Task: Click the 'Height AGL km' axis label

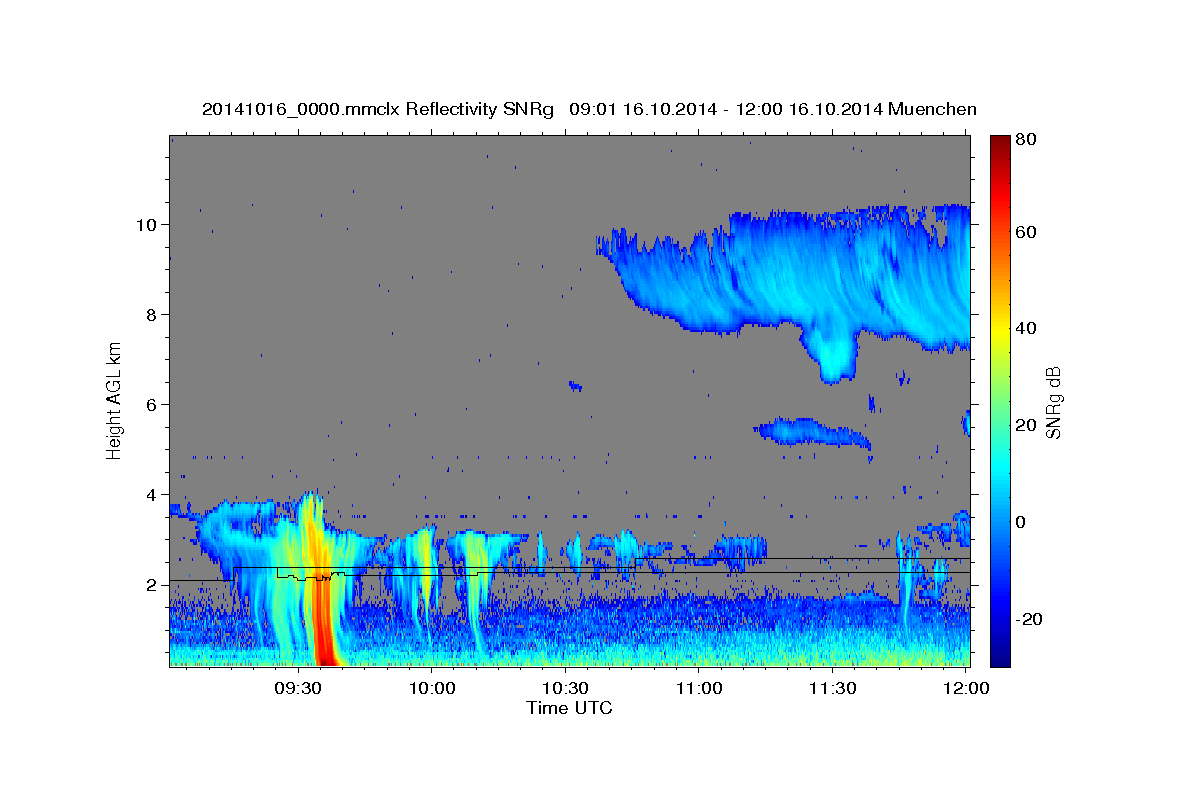Action: [114, 401]
